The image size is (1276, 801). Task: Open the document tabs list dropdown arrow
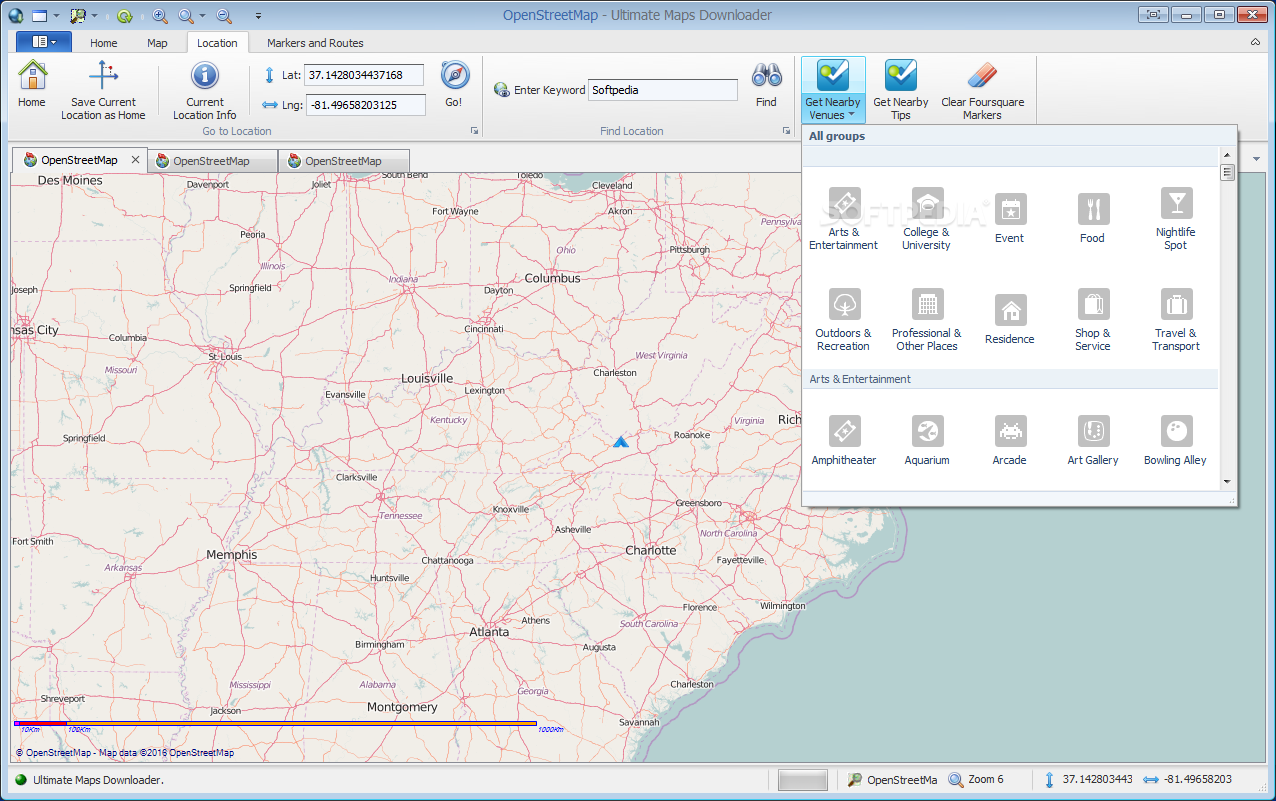(1257, 159)
